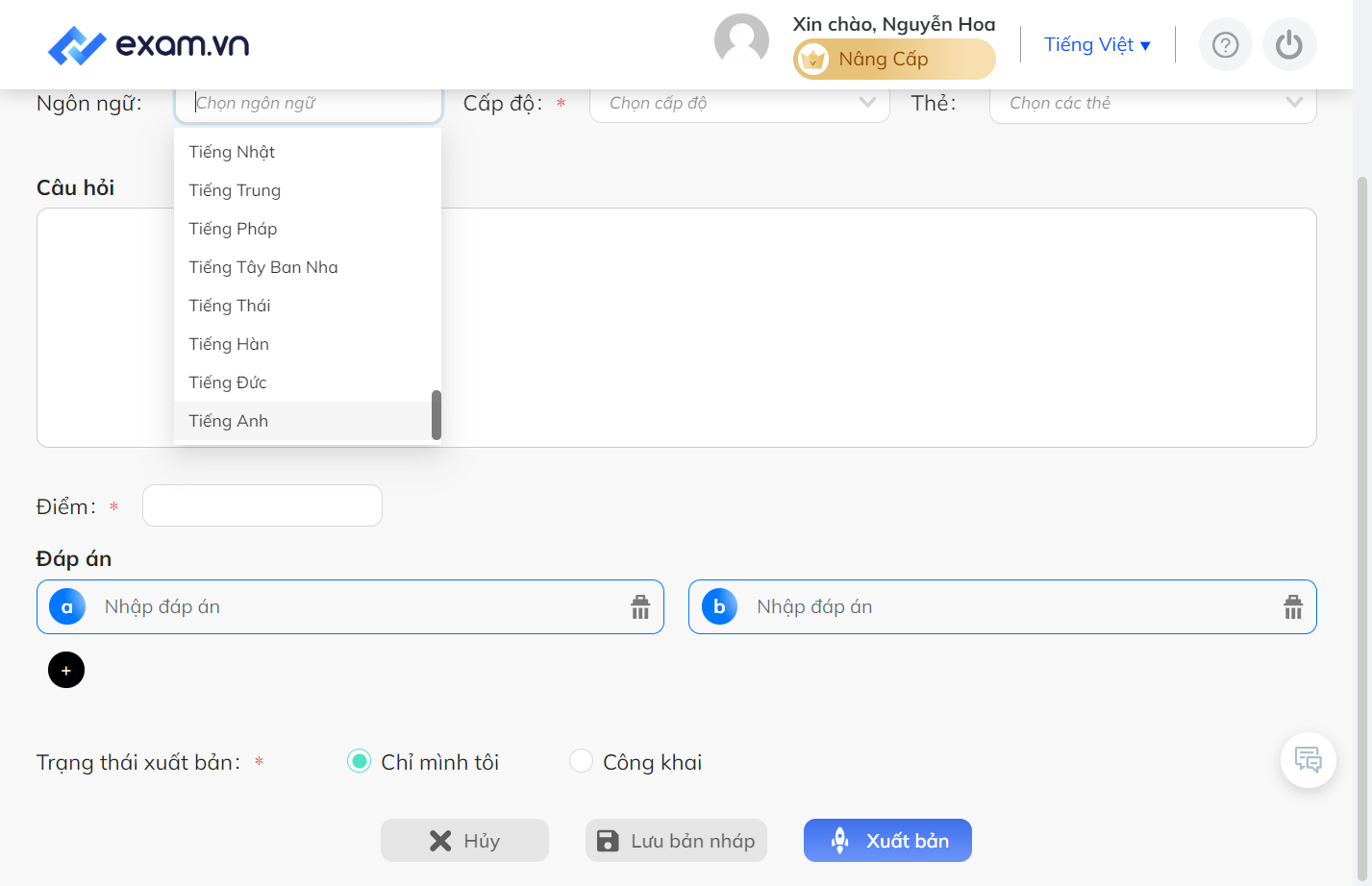Delete answer b with its trash icon
The image size is (1372, 886).
(1293, 607)
